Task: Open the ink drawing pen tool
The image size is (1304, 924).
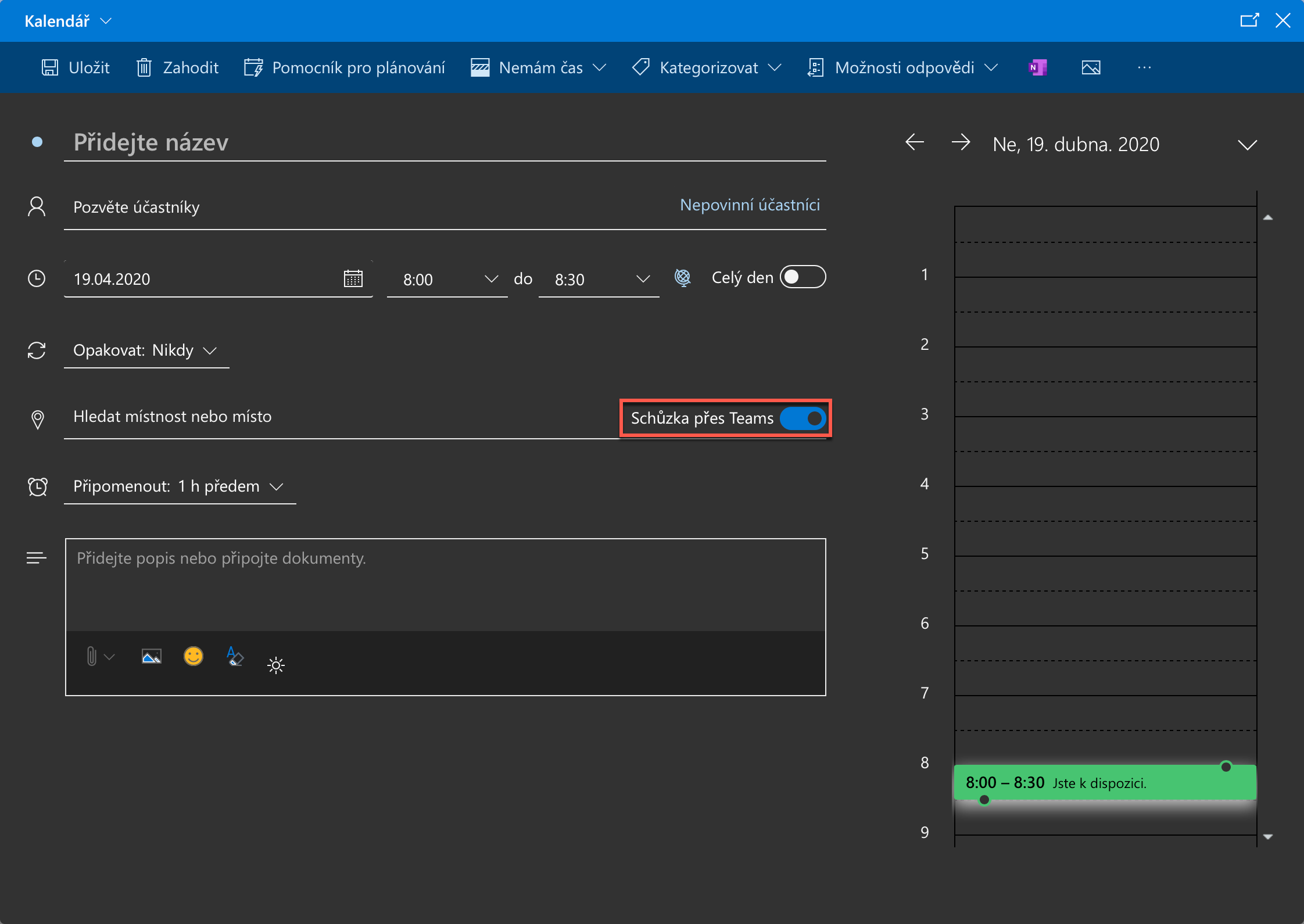Action: [x=234, y=657]
